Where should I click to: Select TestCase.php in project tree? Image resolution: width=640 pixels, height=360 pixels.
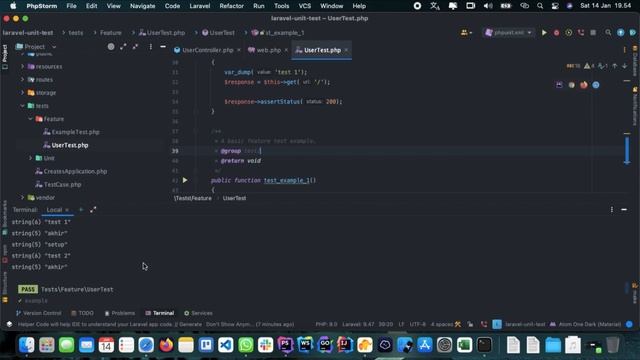(62, 184)
